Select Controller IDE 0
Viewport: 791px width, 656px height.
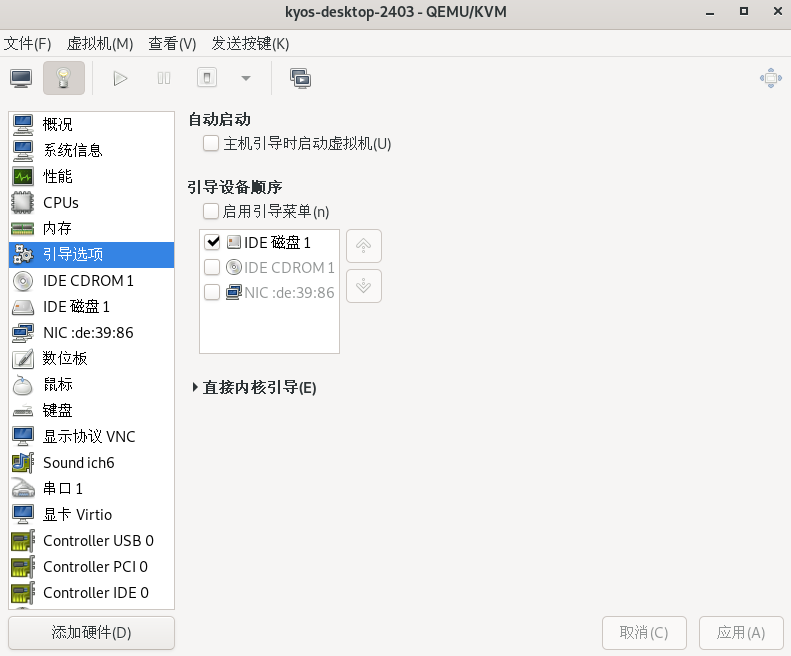pos(92,593)
